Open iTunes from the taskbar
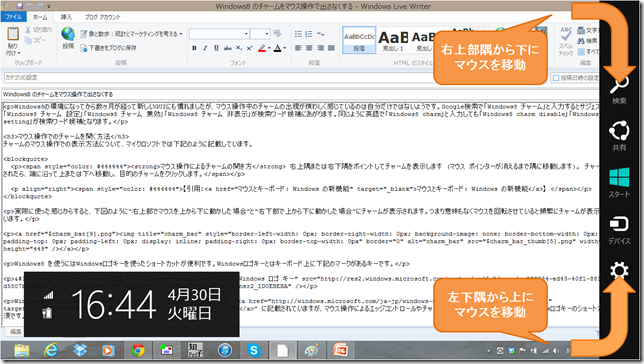 click(x=225, y=350)
